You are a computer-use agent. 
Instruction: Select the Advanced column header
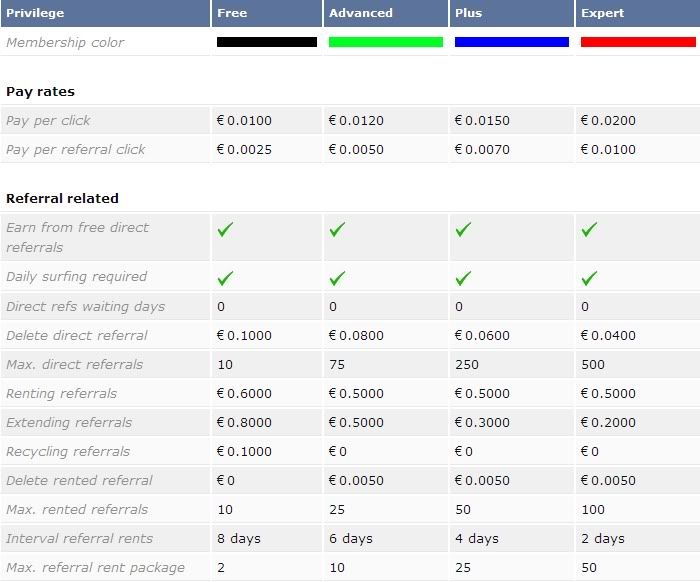361,13
